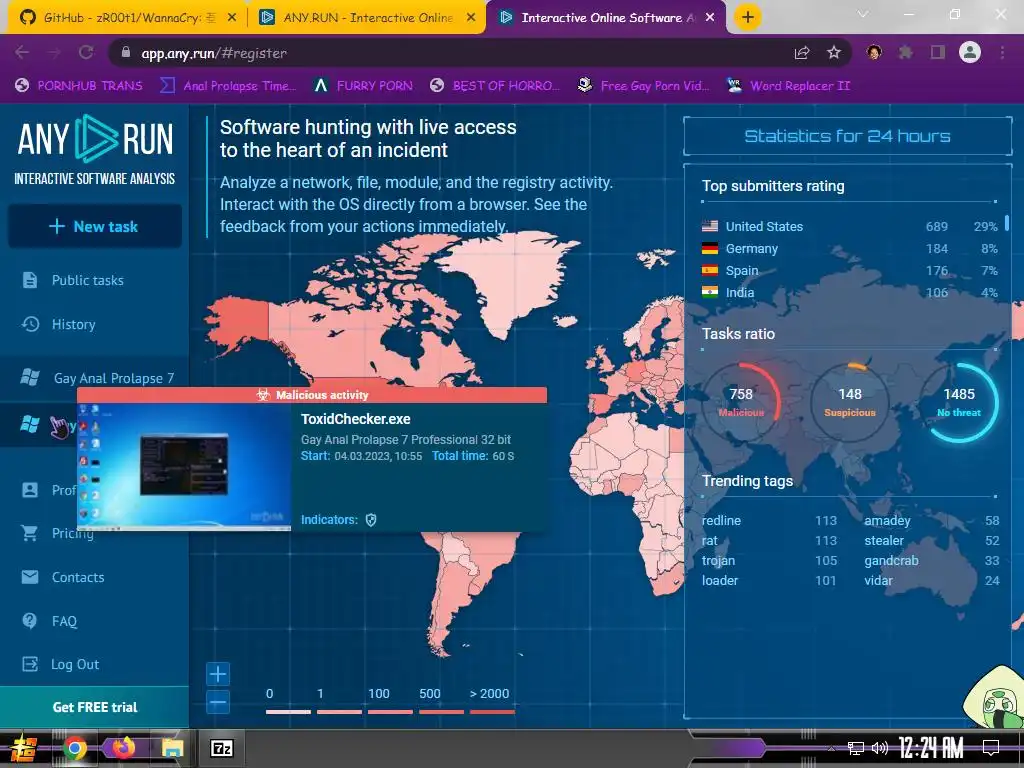Image resolution: width=1024 pixels, height=768 pixels.
Task: Click the New task button
Action: [x=95, y=227]
